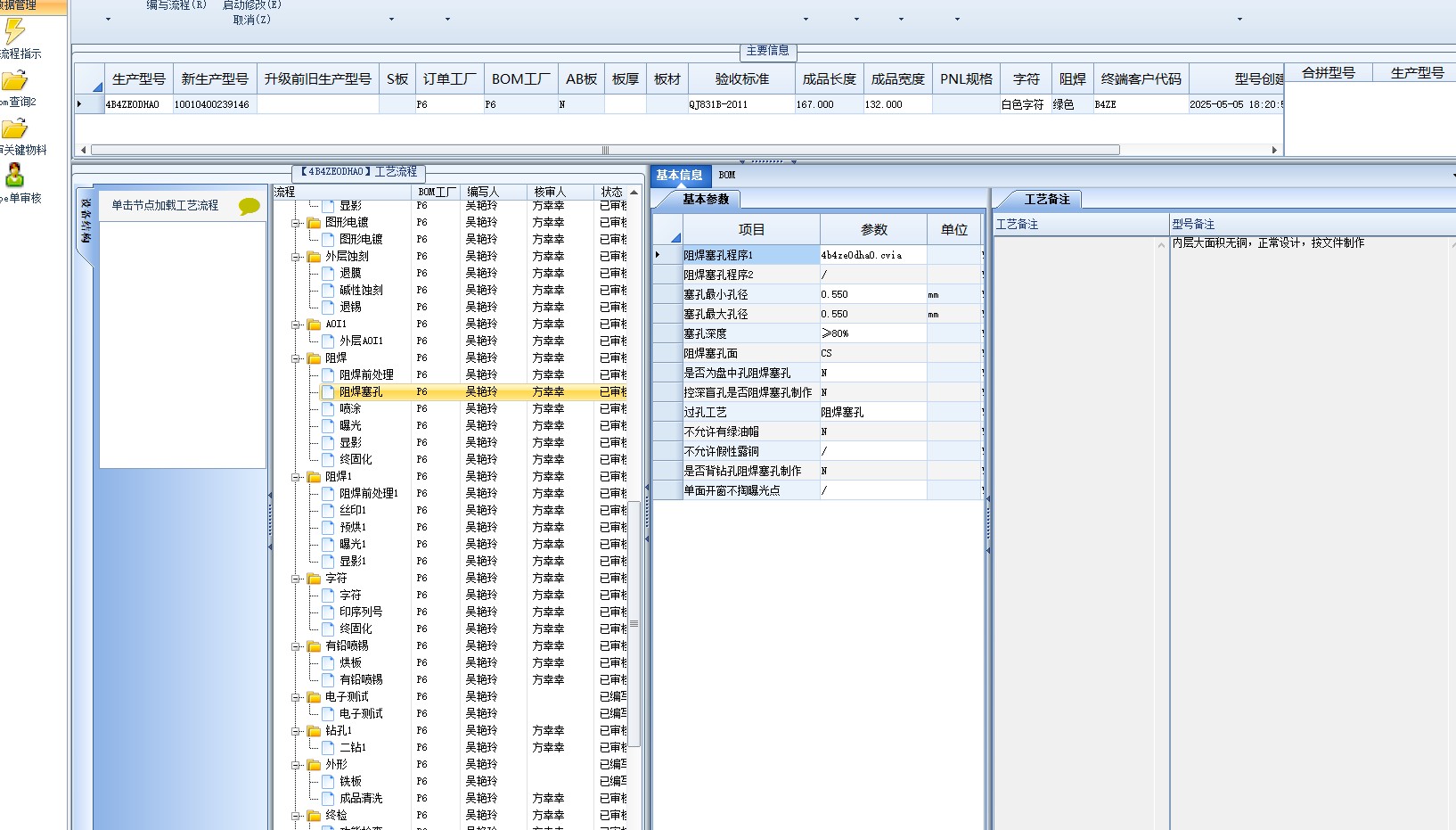Image resolution: width=1456 pixels, height=830 pixels.
Task: Select the 基本参数 tab
Action: 706,200
